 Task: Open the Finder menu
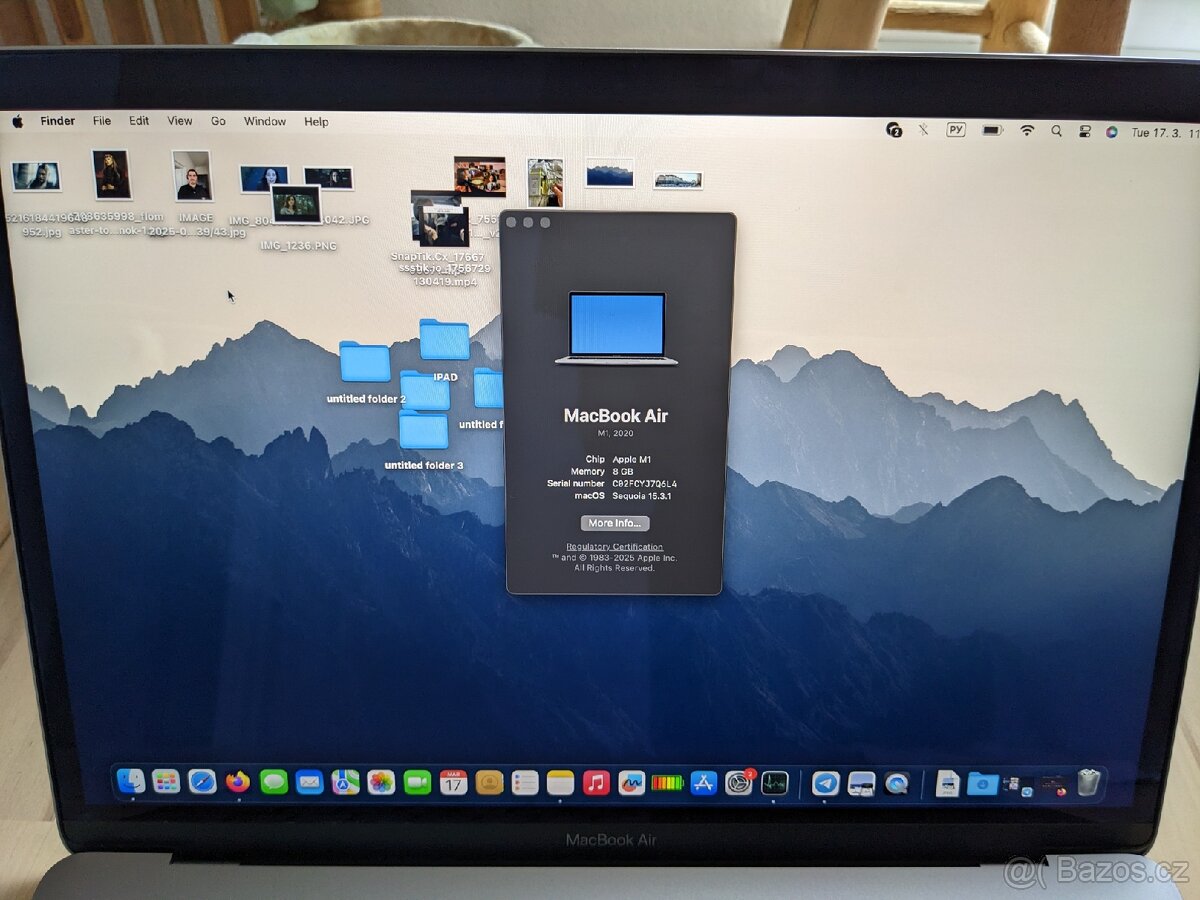[58, 121]
